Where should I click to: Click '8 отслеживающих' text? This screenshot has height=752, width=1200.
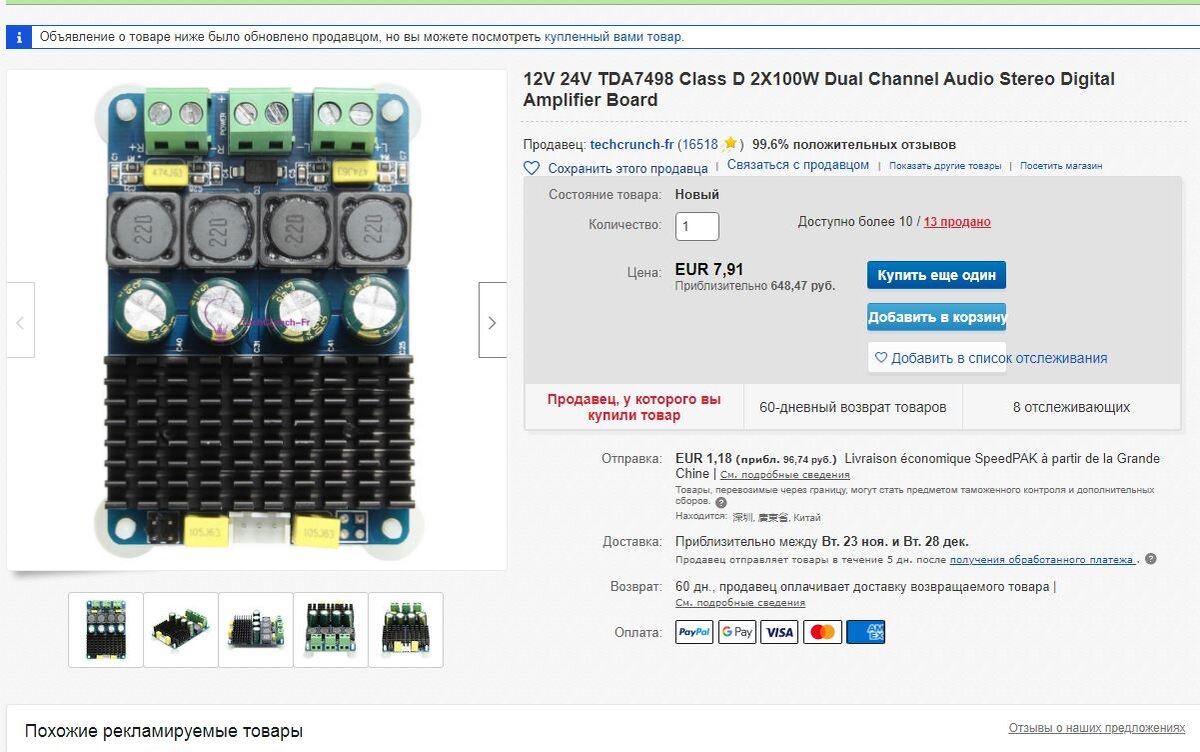click(x=1072, y=407)
